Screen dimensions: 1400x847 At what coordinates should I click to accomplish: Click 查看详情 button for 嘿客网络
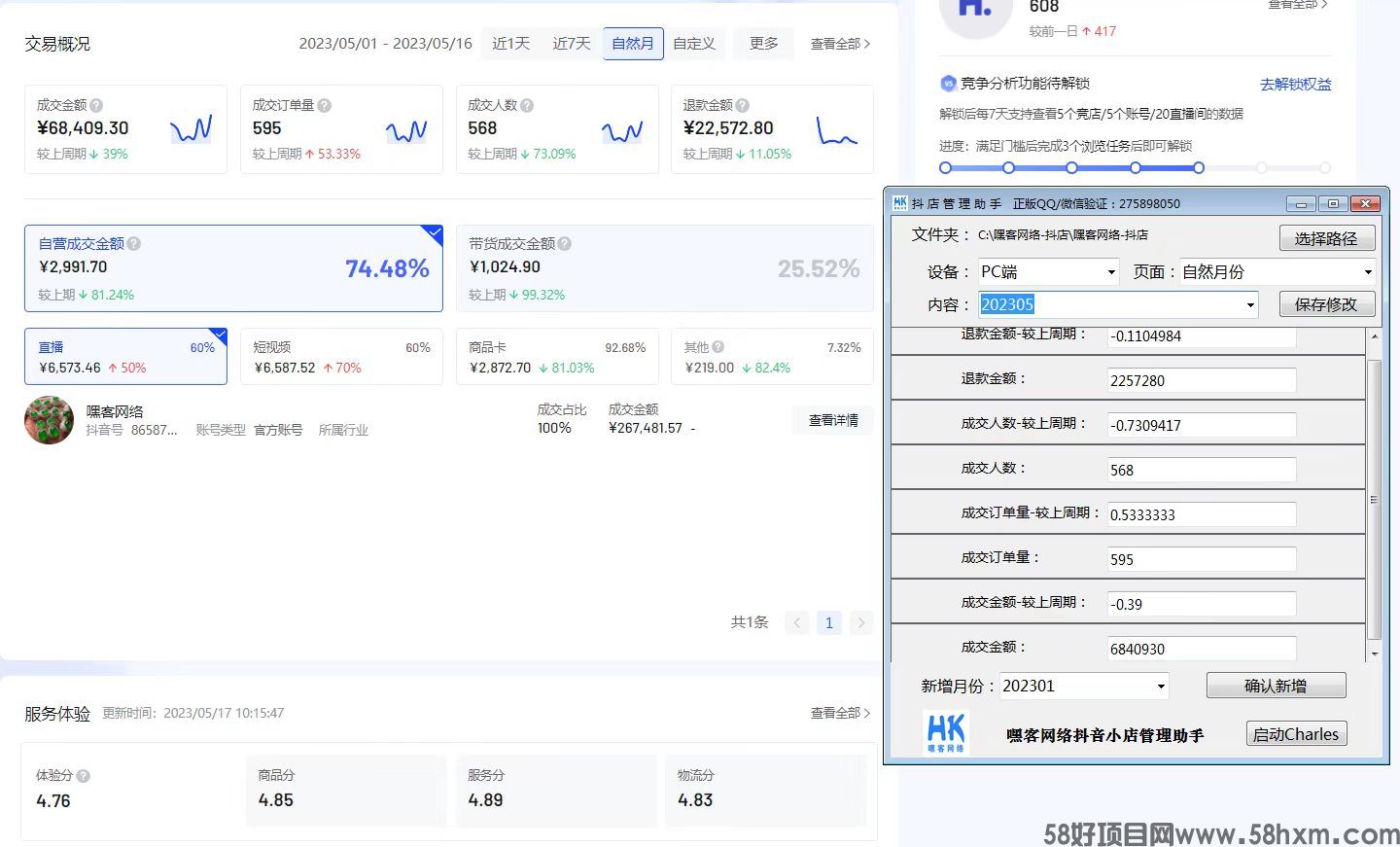tap(833, 420)
